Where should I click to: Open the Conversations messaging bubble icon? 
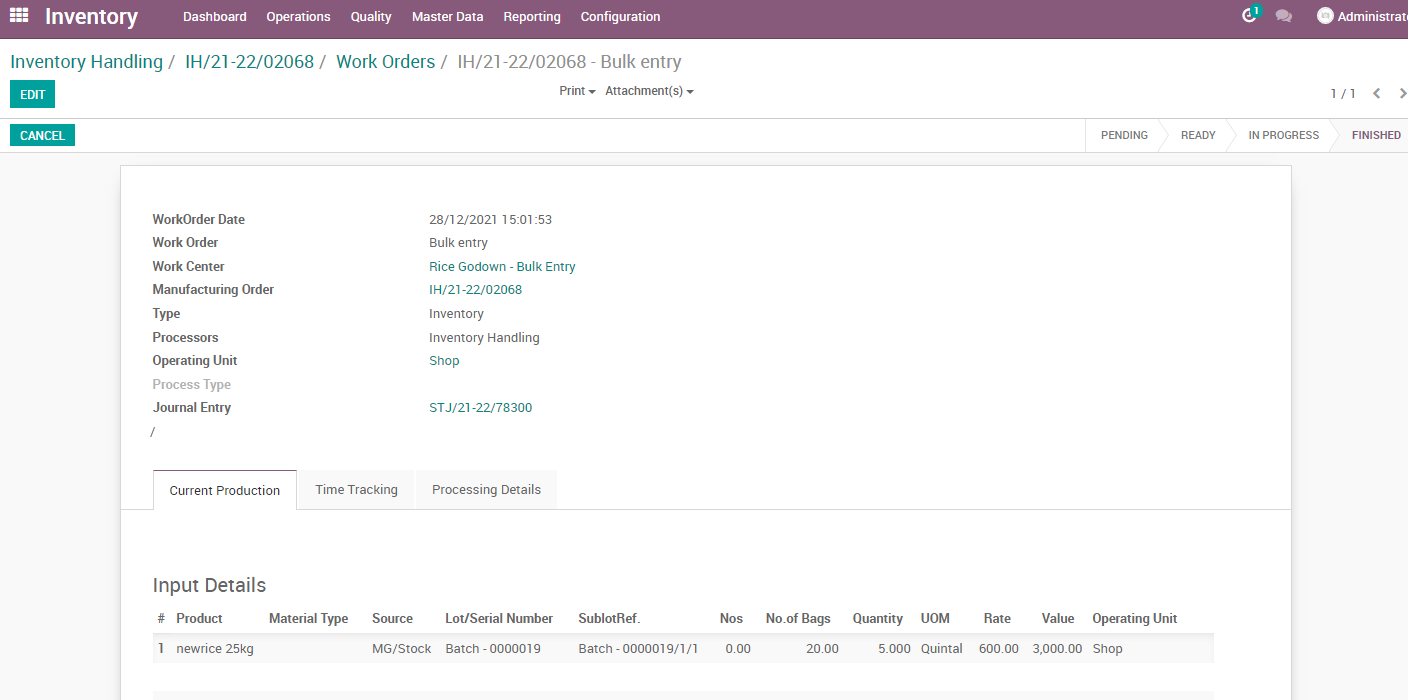point(1284,16)
